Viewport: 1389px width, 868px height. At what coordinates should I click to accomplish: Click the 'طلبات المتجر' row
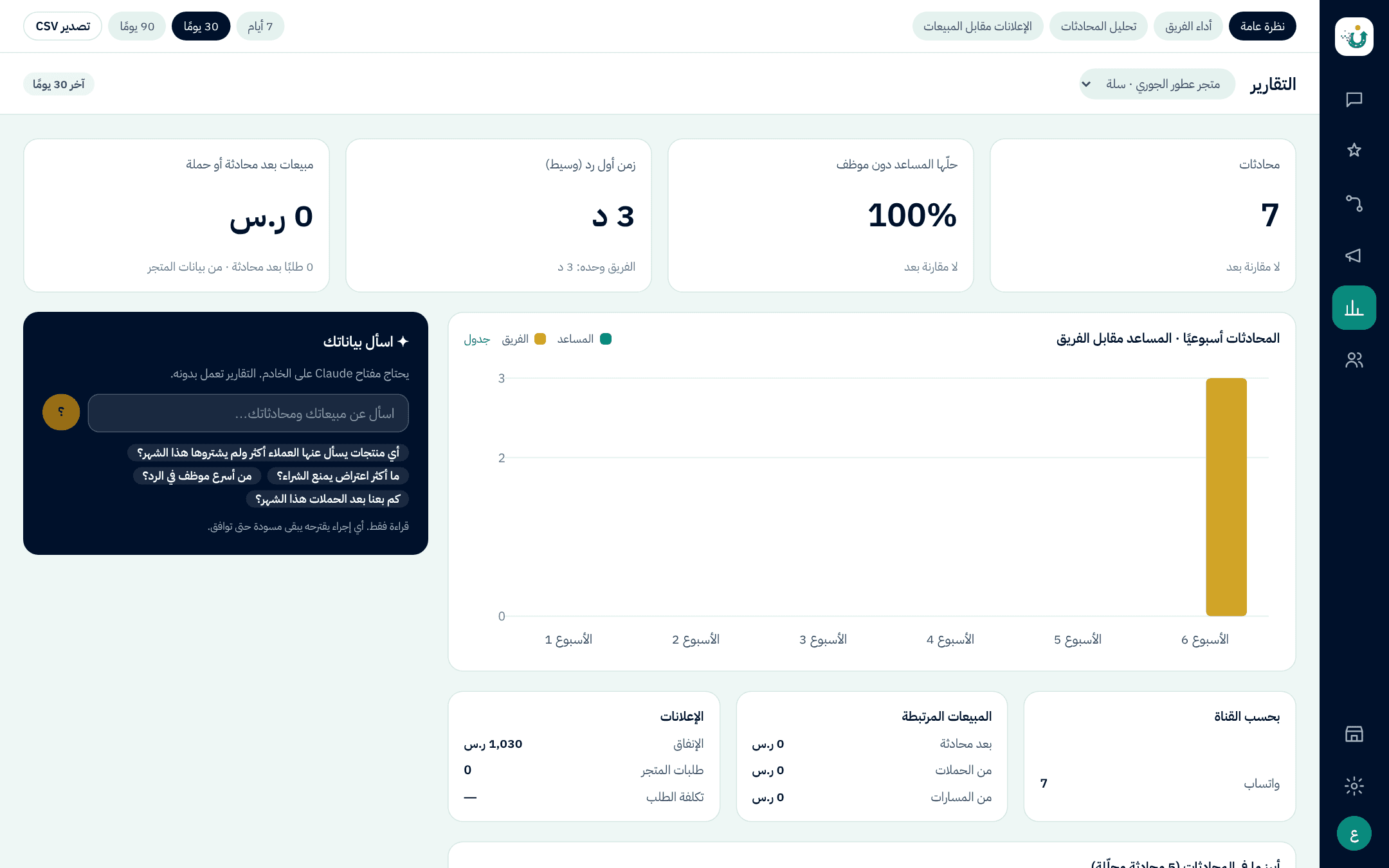tap(584, 770)
